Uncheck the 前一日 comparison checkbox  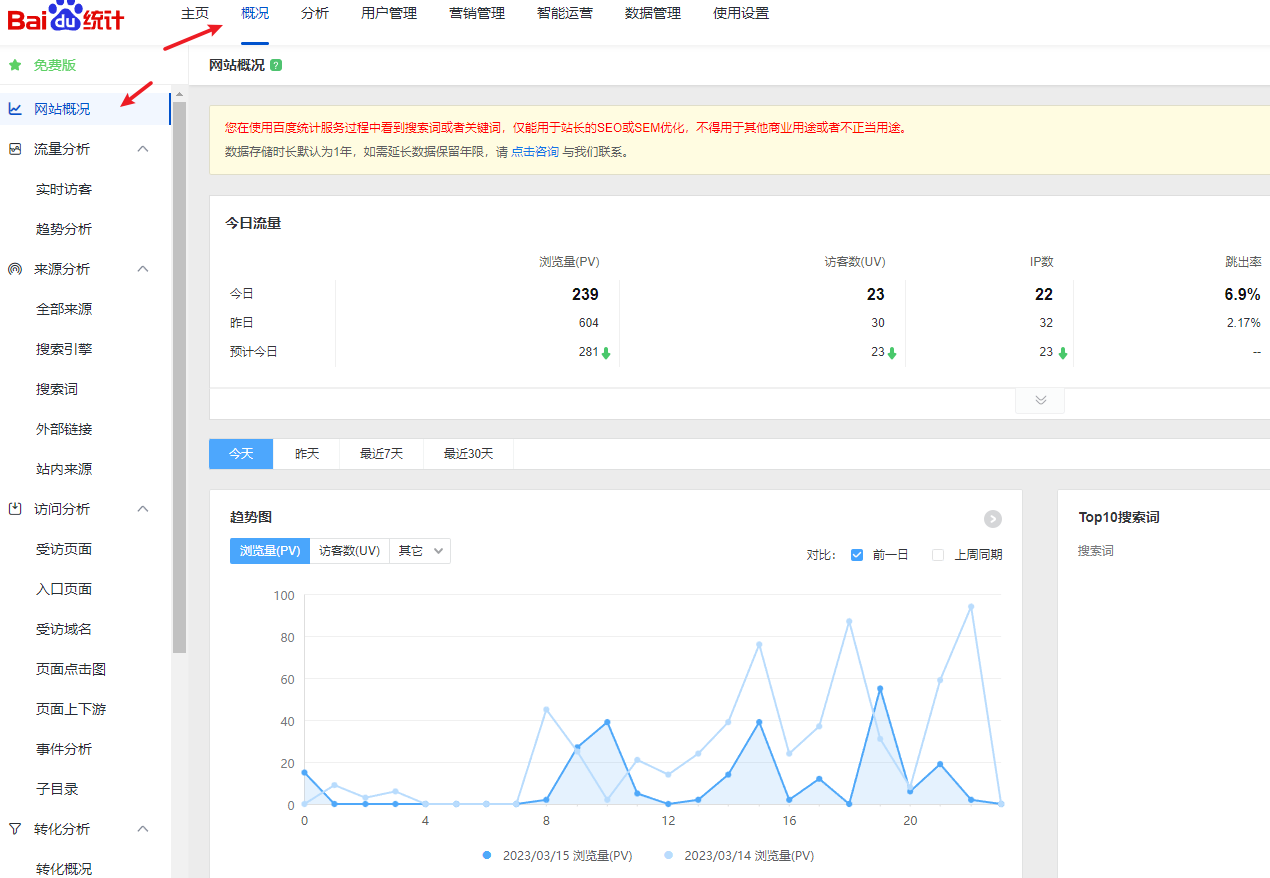[856, 554]
